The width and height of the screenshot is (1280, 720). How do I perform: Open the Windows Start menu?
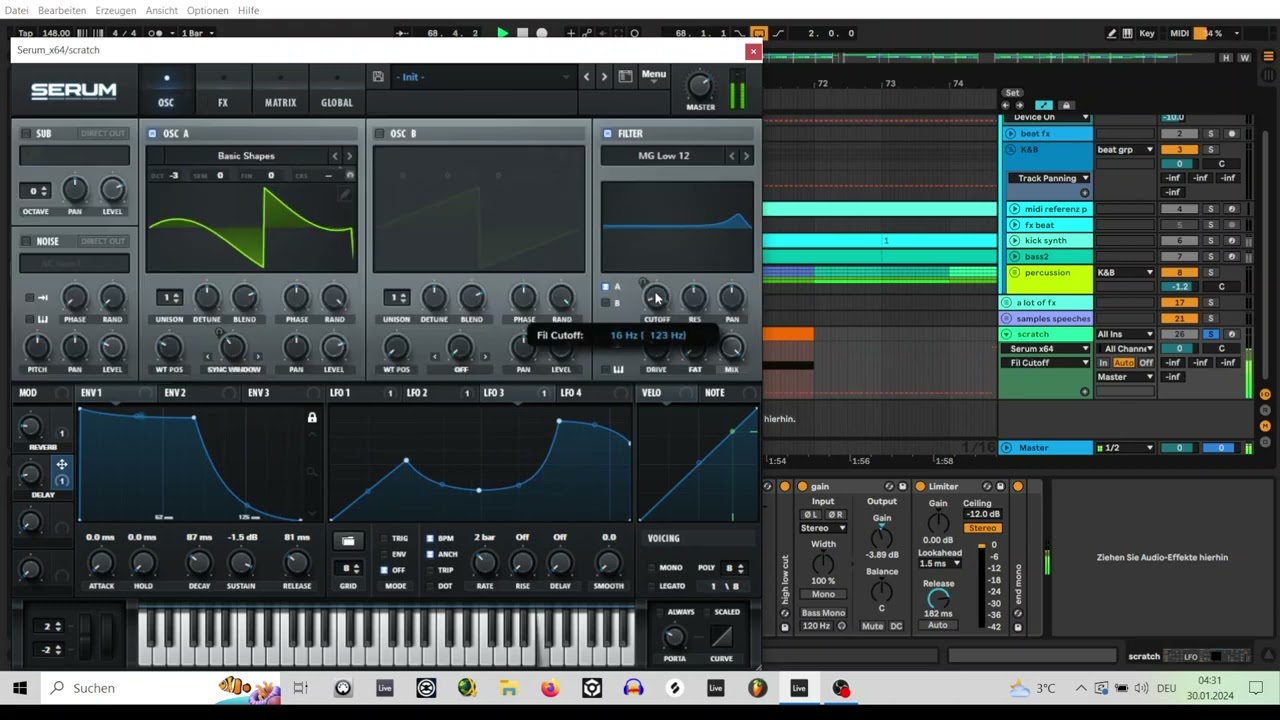pyautogui.click(x=20, y=688)
